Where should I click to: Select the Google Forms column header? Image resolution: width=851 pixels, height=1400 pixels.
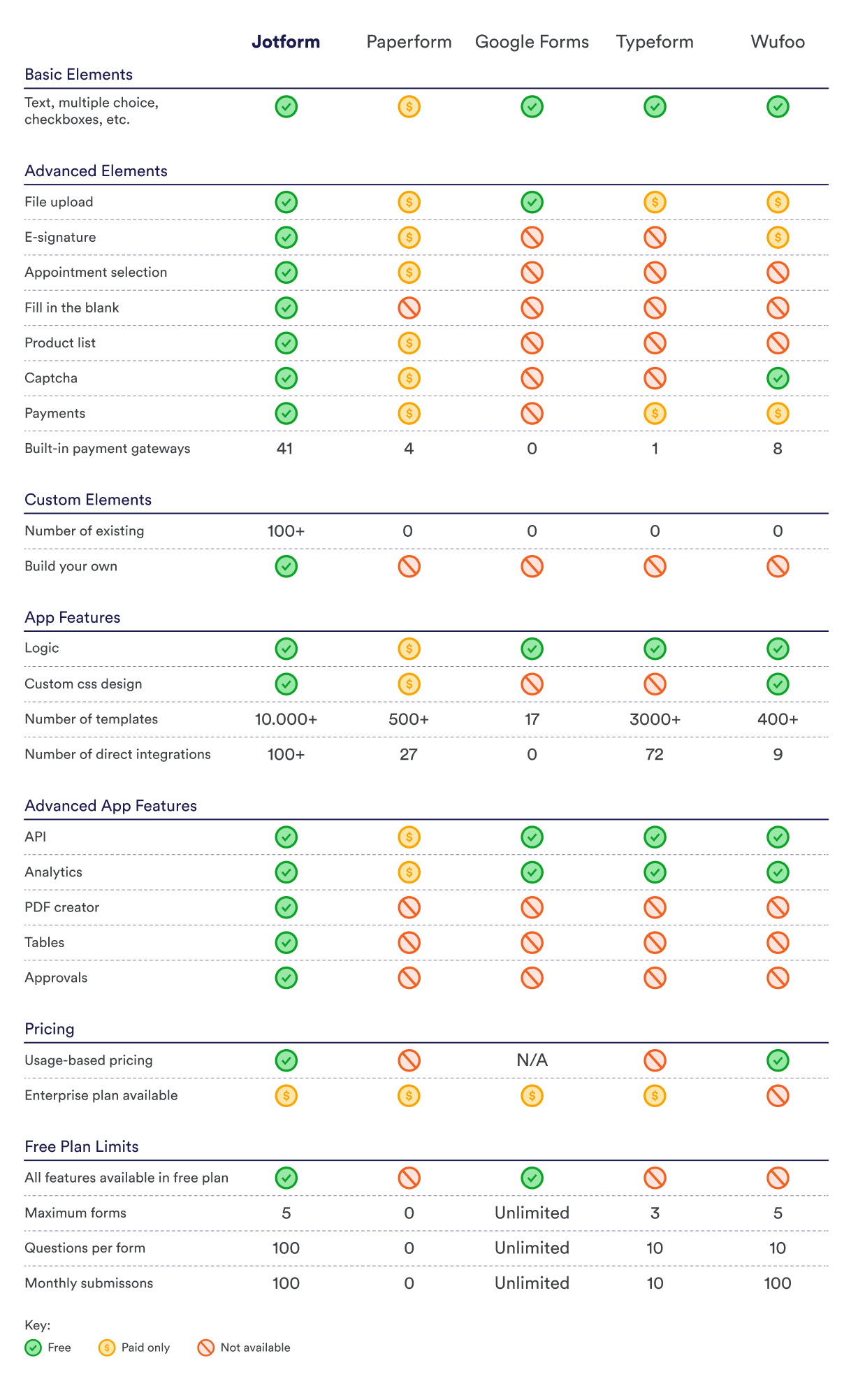coord(532,42)
